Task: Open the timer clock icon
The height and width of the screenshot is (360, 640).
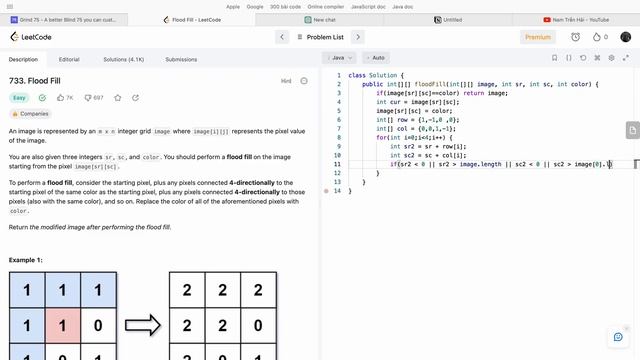Action: (576, 37)
